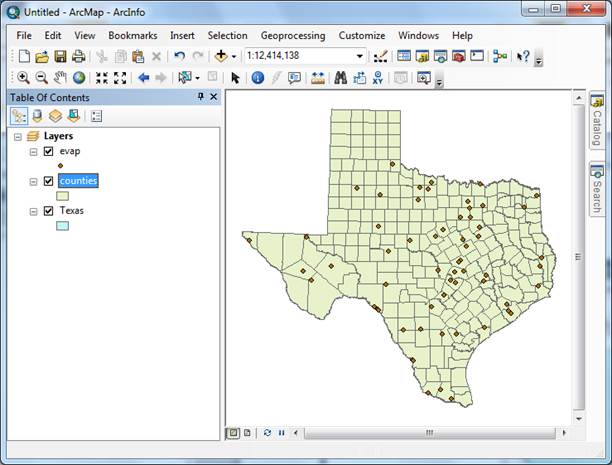This screenshot has height=465, width=612.
Task: Select the Select Elements arrow tool
Action: click(x=235, y=78)
